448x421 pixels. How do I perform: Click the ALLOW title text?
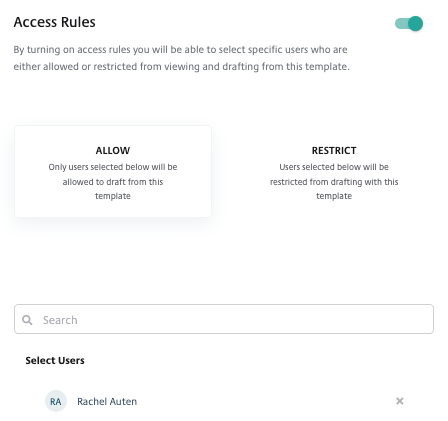pos(113,151)
